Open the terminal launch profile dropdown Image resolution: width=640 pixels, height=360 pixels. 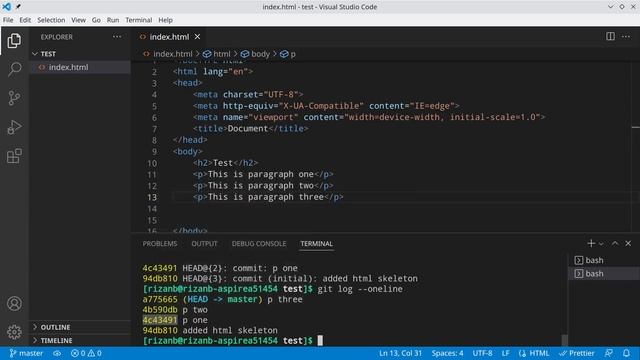(601, 244)
